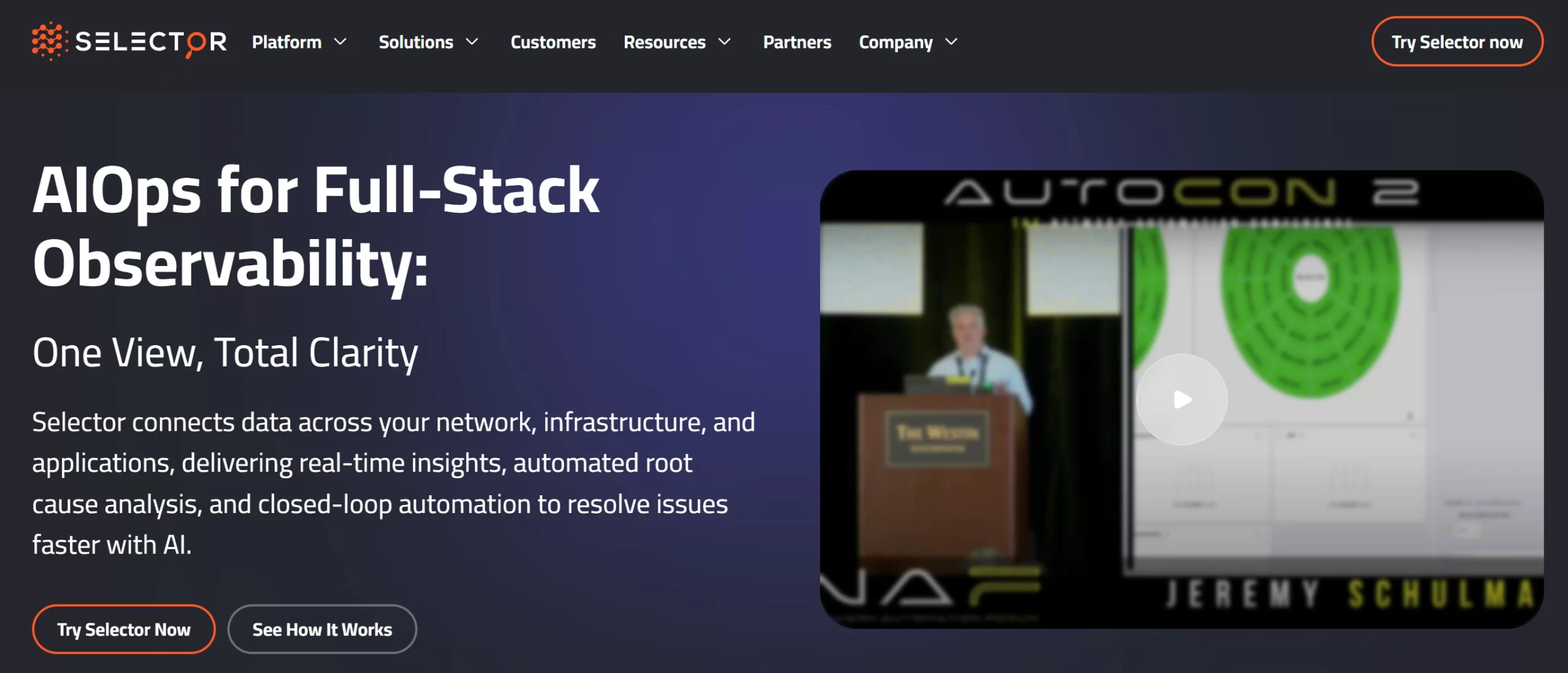The width and height of the screenshot is (1568, 673).
Task: Open the Resources menu label
Action: coord(665,42)
